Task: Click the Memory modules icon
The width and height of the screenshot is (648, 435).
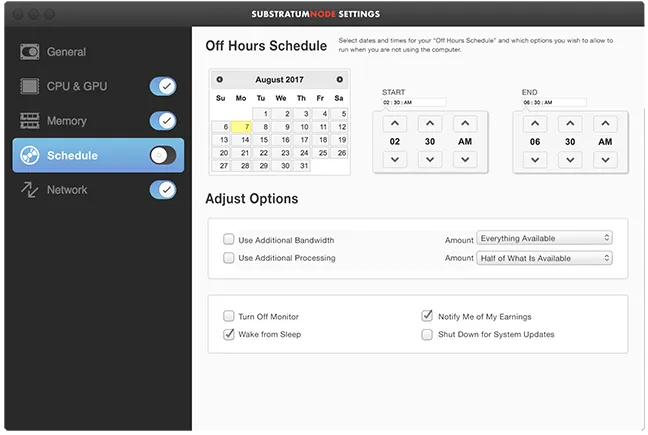Action: coord(30,121)
